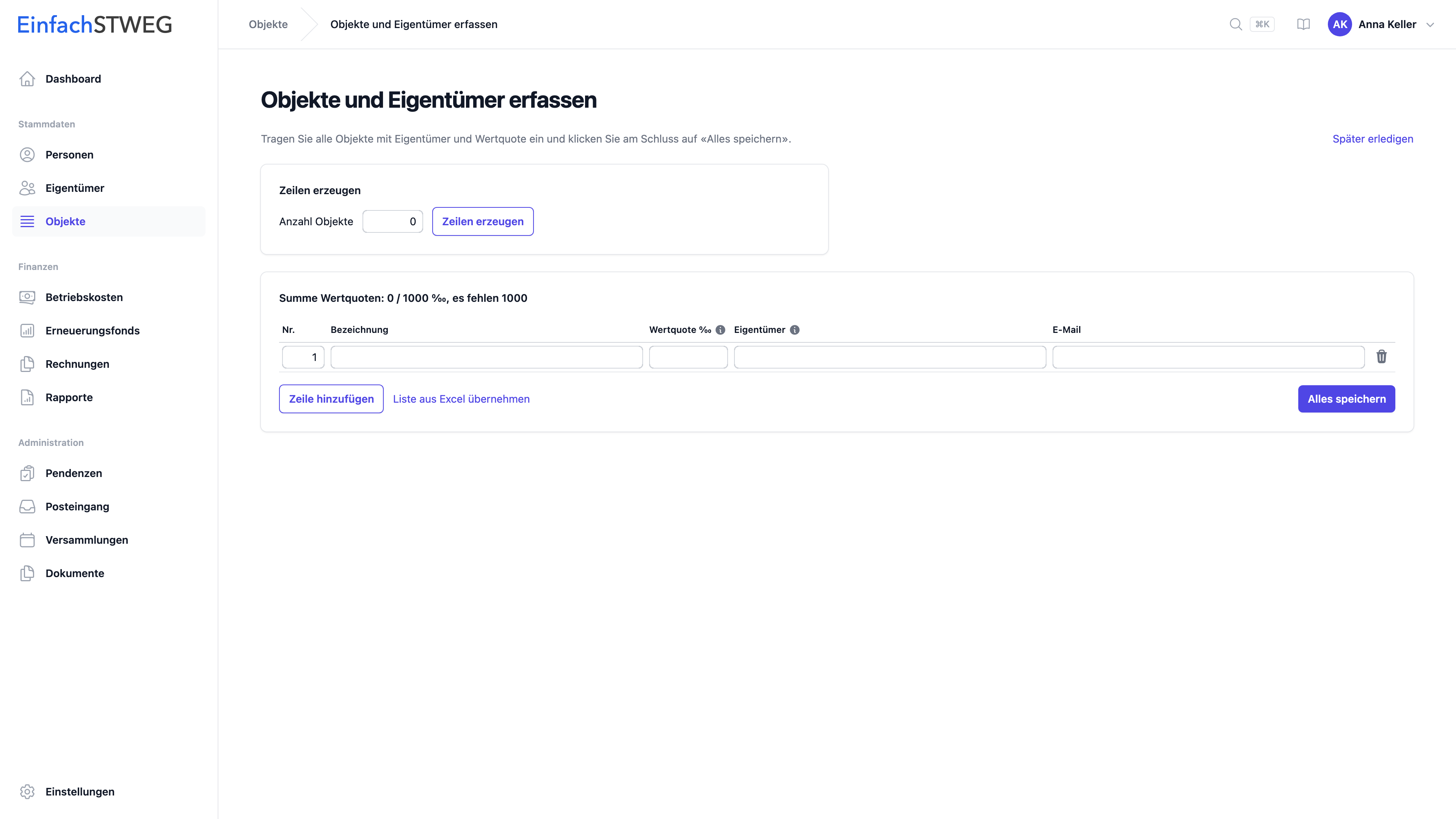Image resolution: width=1456 pixels, height=819 pixels.
Task: Focus the Bezeichnung field in row 1
Action: [486, 357]
